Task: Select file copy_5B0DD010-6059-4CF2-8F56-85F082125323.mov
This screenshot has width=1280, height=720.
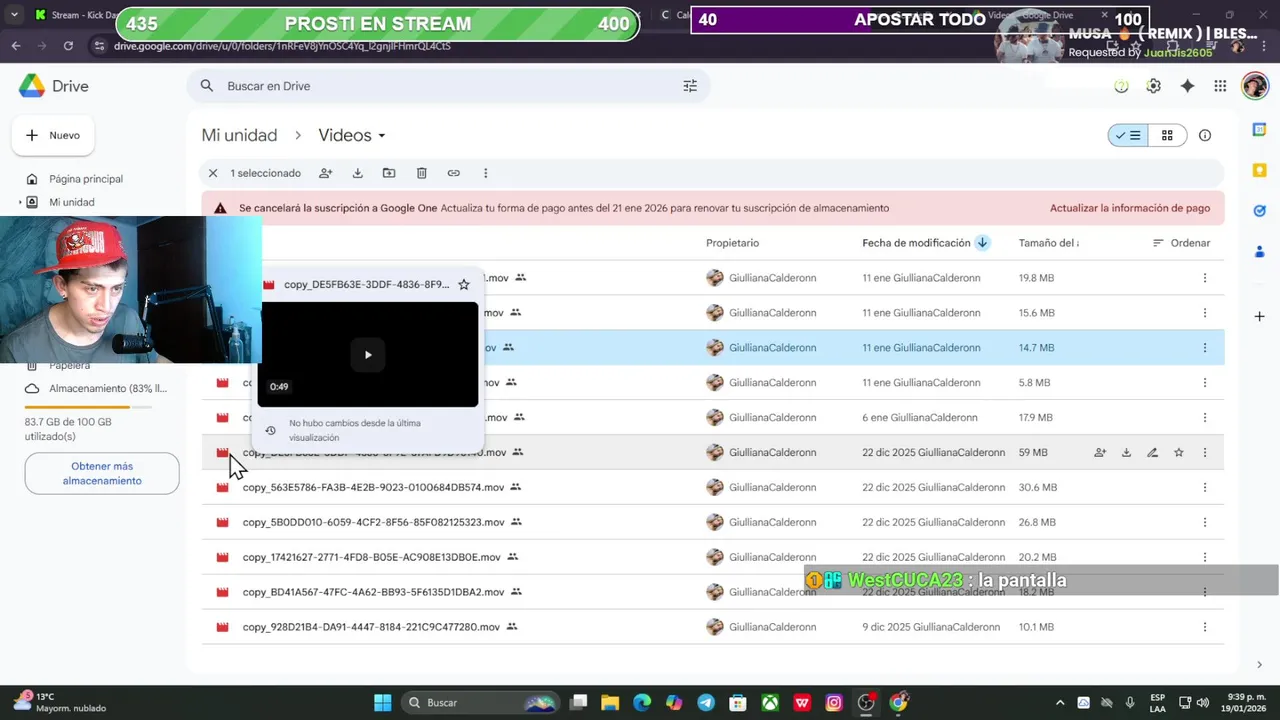Action: pos(374,522)
